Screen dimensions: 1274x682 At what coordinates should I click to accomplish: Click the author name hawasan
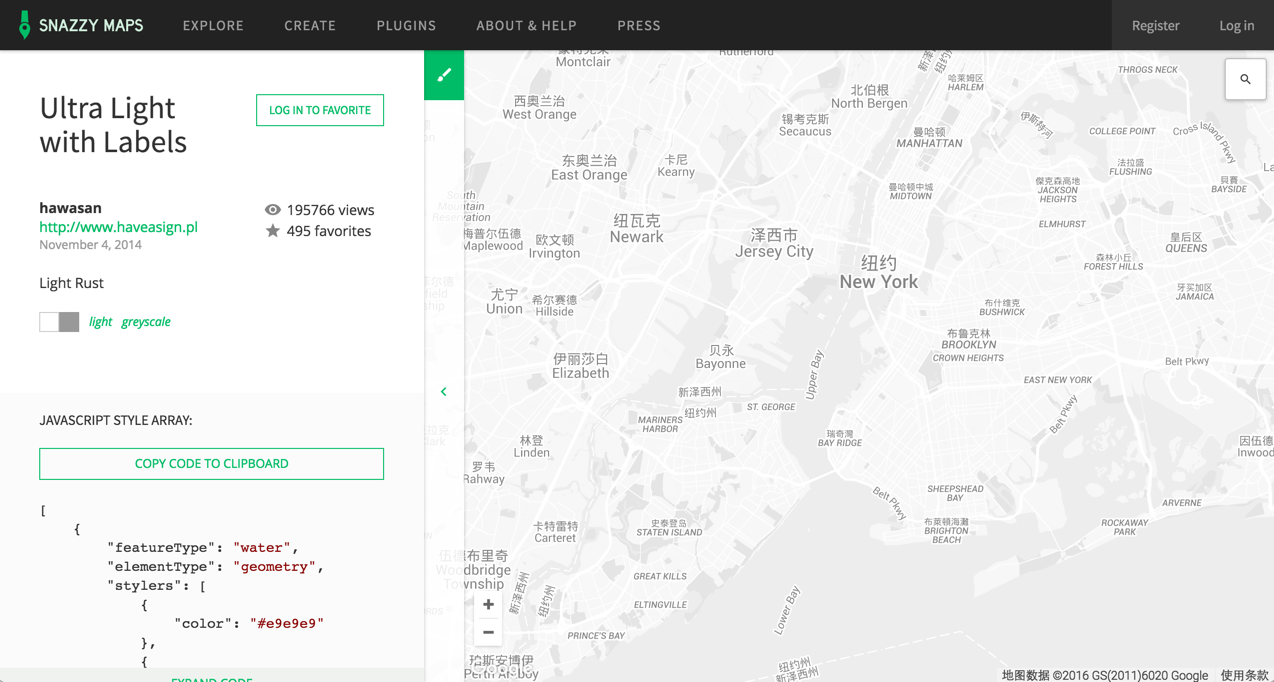[70, 208]
